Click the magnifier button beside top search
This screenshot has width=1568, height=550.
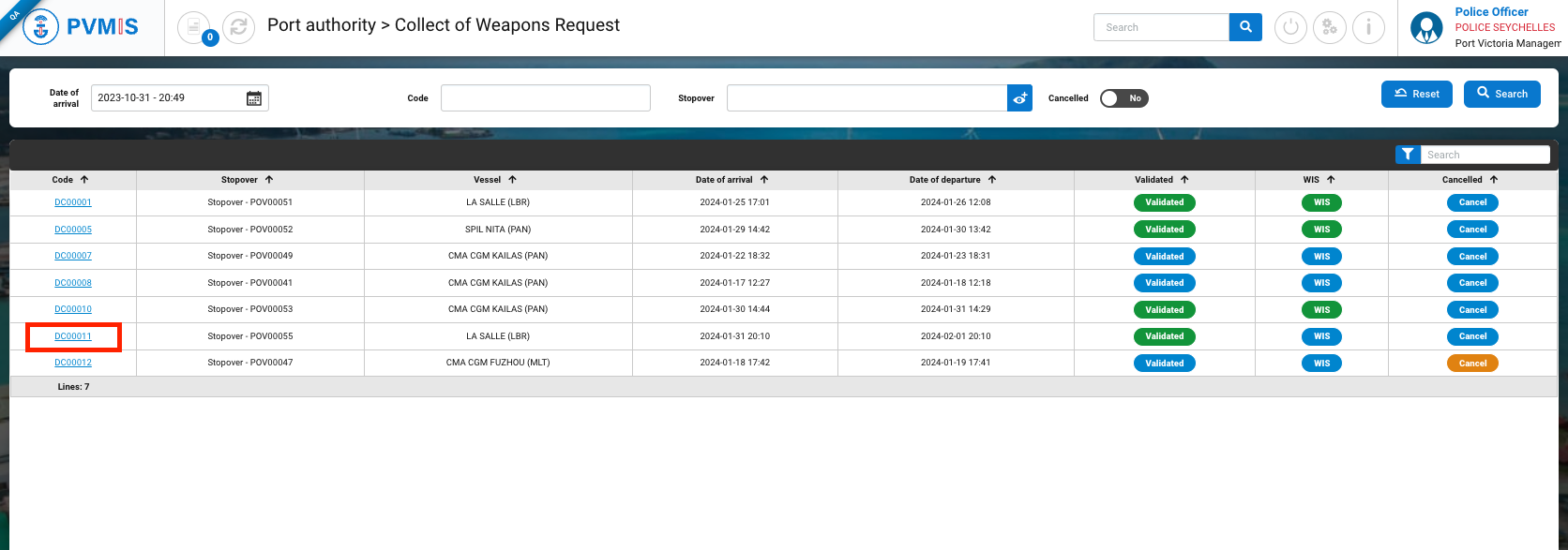(1245, 27)
